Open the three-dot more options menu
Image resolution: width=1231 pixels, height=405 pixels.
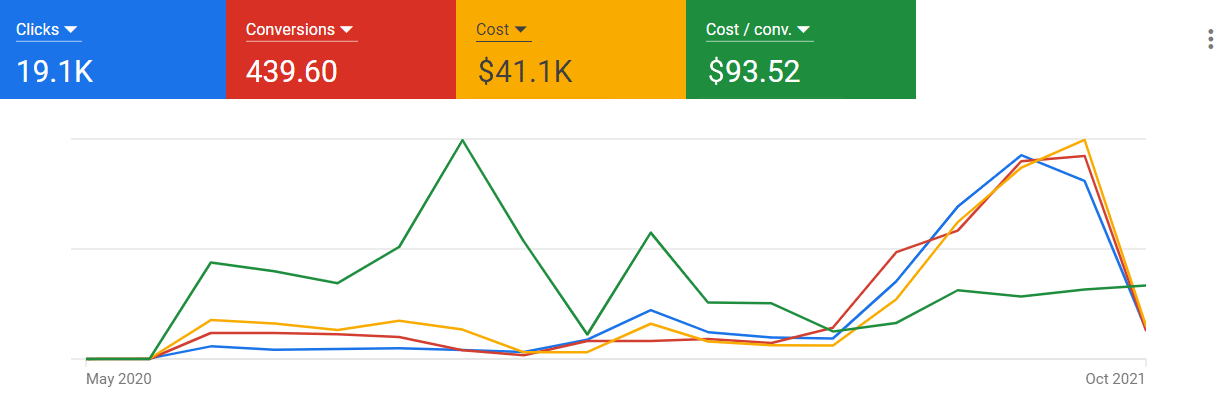1212,39
